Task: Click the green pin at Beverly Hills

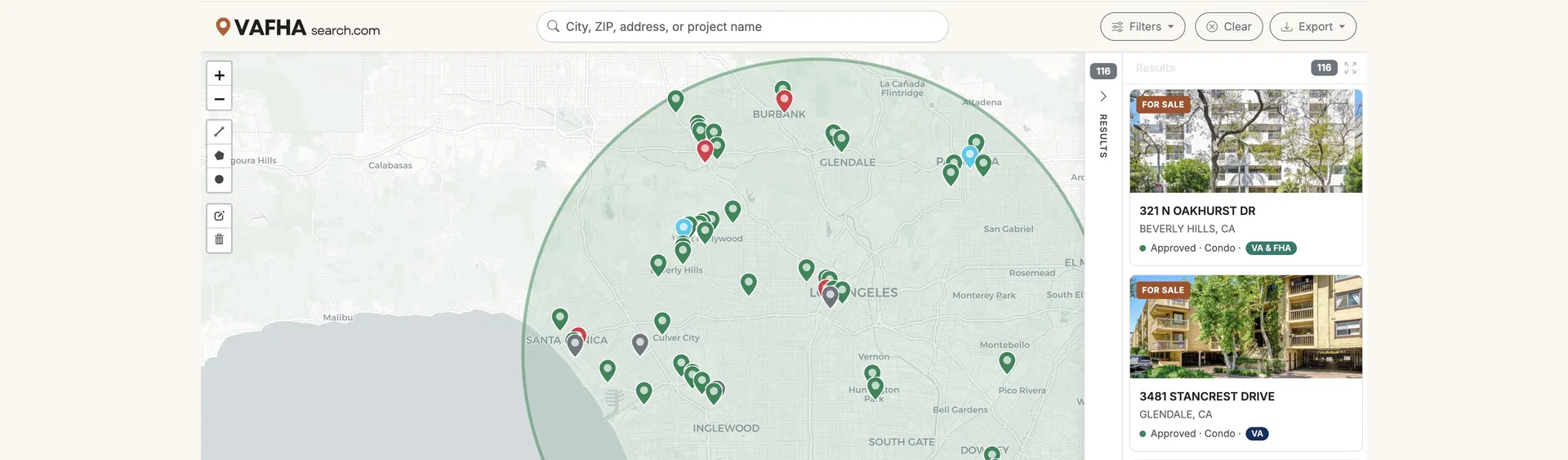Action: (x=658, y=265)
